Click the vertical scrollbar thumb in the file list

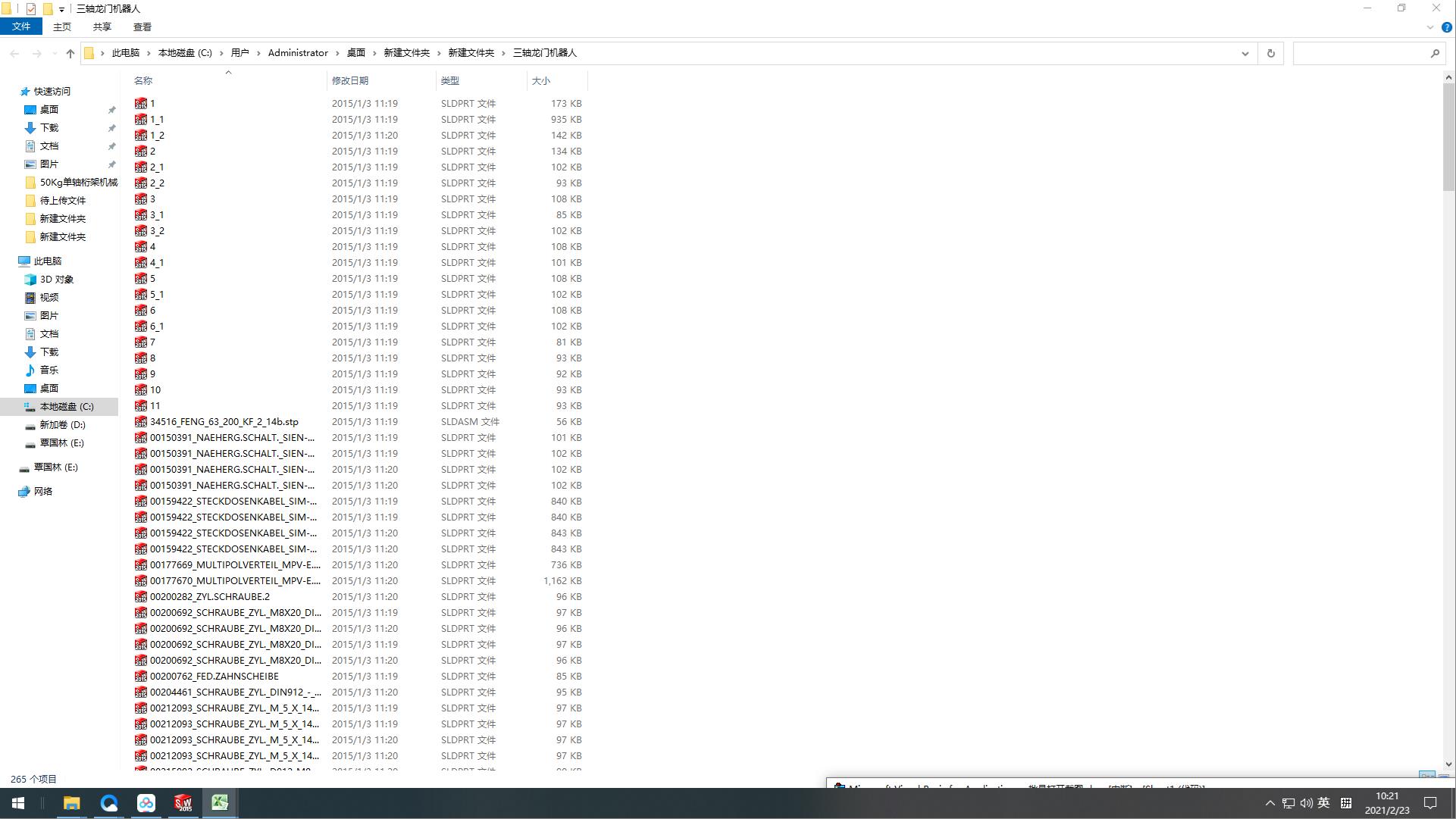pyautogui.click(x=1448, y=136)
